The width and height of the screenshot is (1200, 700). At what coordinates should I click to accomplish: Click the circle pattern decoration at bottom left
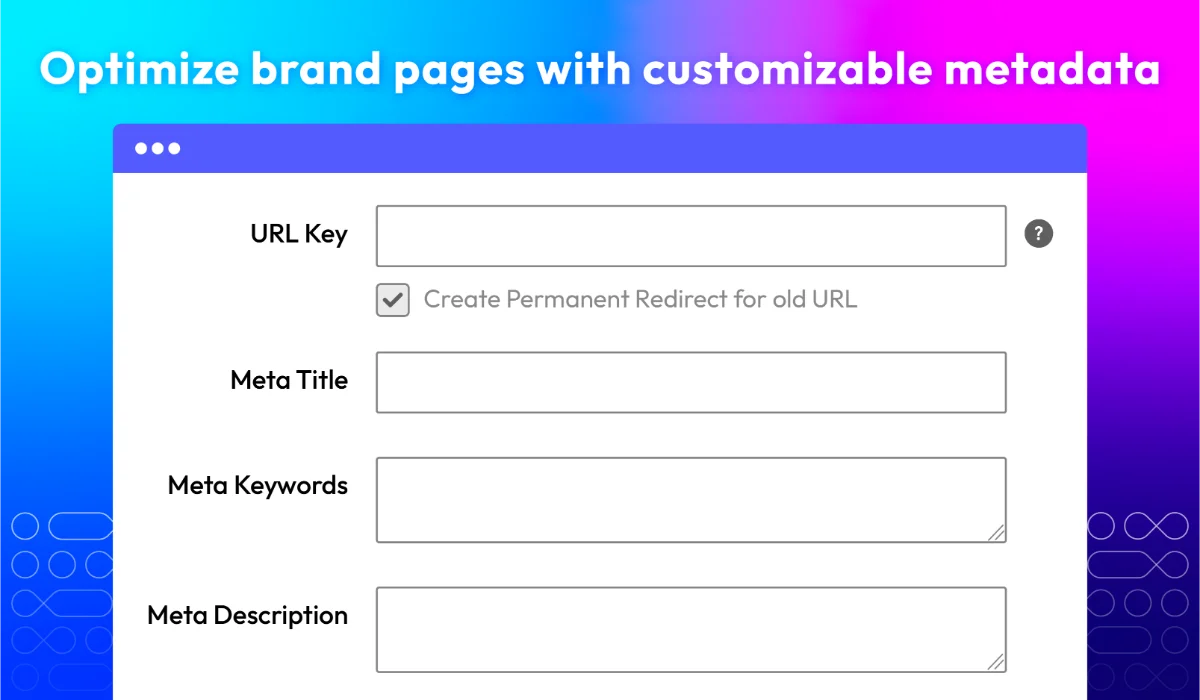(62, 602)
